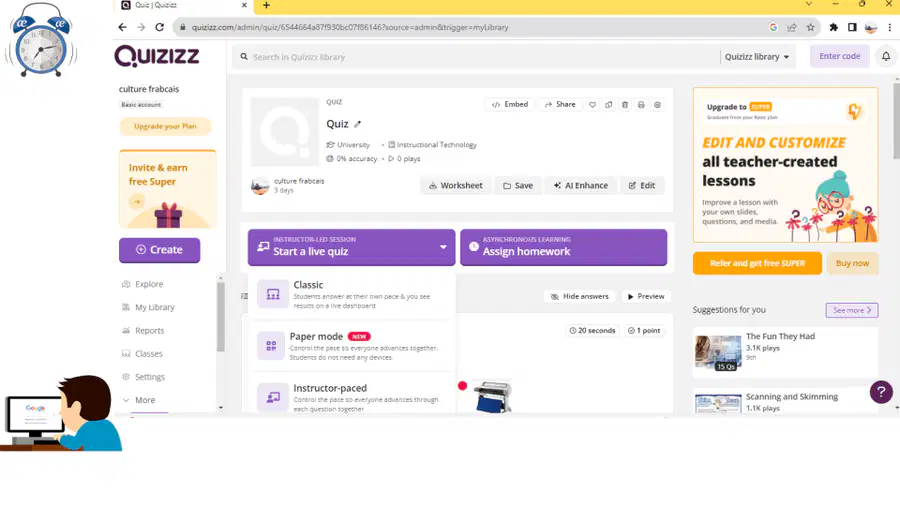Click the See more suggestions chevron button
Image resolution: width=900 pixels, height=506 pixels.
[852, 310]
